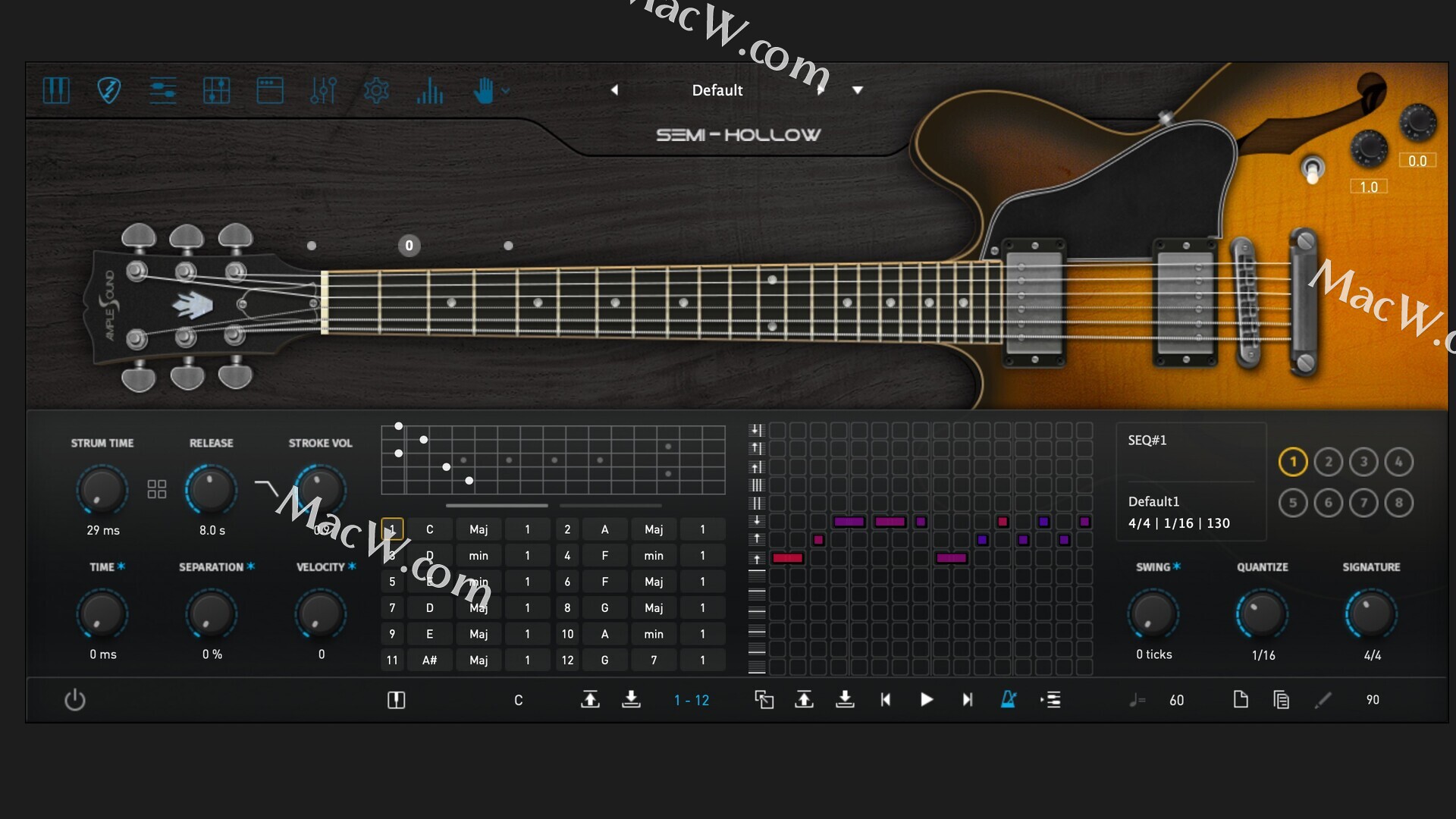Screen dimensions: 1456x819
Task: Open the amp window panel icon
Action: click(x=270, y=90)
